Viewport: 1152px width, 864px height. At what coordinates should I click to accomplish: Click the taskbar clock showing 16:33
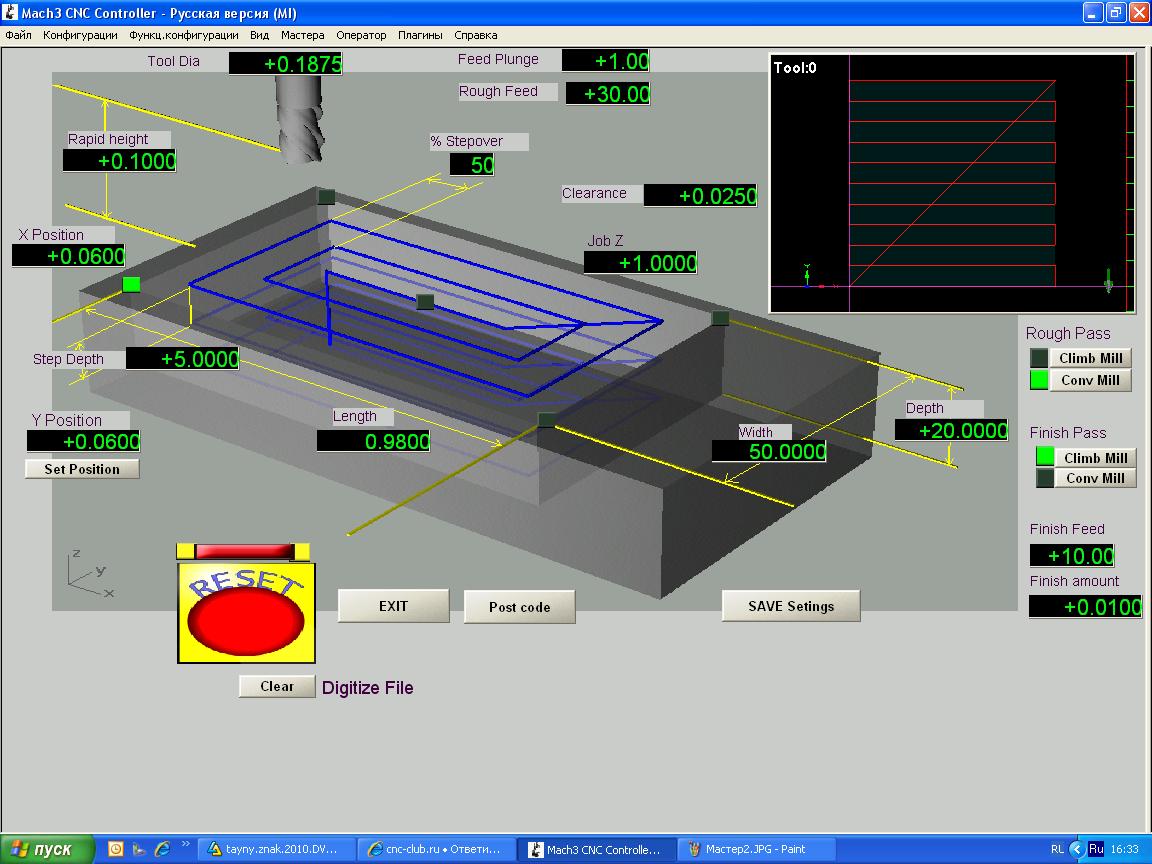[x=1124, y=849]
